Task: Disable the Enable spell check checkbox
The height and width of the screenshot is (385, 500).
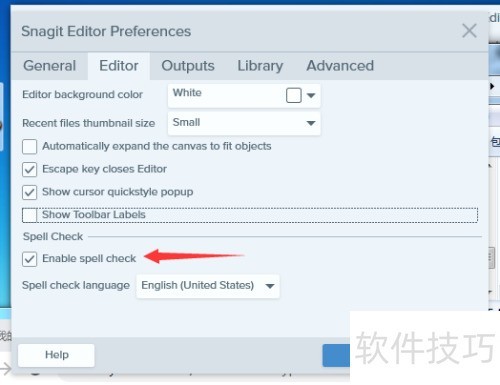Action: point(29,259)
